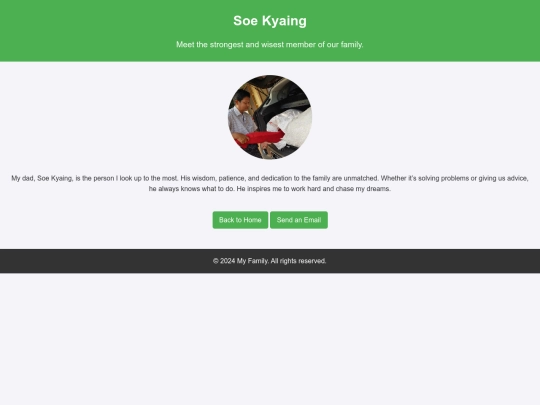
Task: Click the dark footer bar background
Action: pos(103,261)
